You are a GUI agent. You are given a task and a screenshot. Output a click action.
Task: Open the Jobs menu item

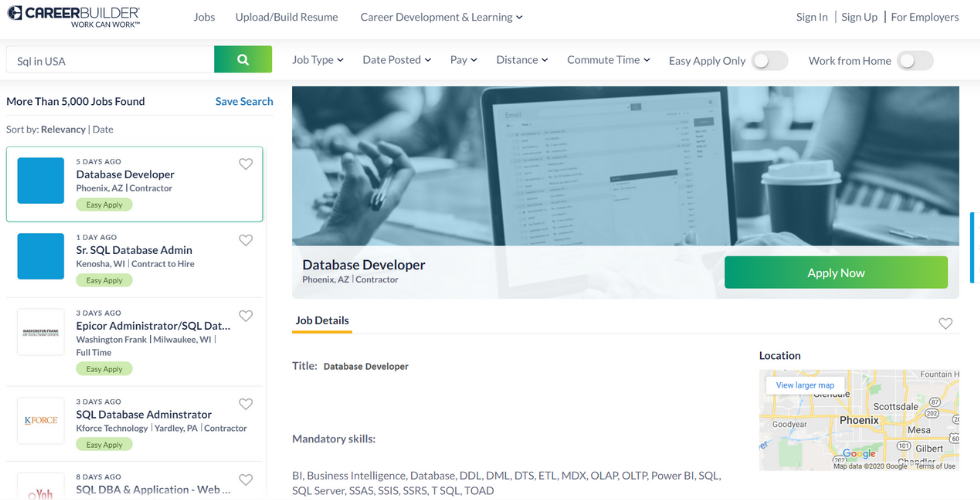[x=204, y=18]
